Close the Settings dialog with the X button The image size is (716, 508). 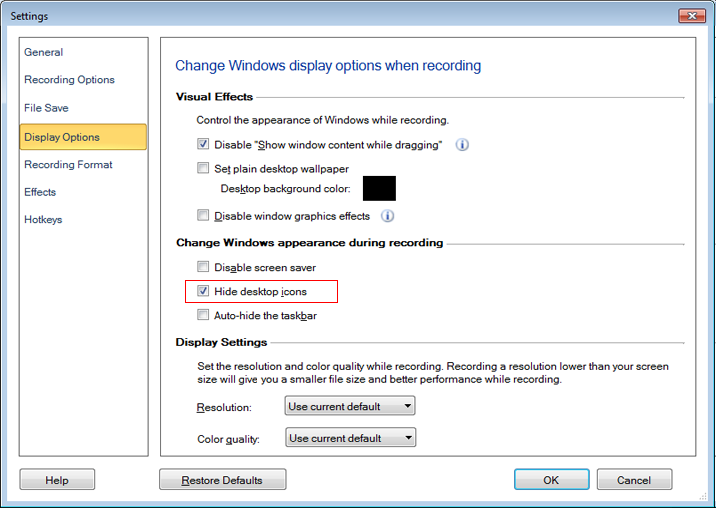coord(692,16)
